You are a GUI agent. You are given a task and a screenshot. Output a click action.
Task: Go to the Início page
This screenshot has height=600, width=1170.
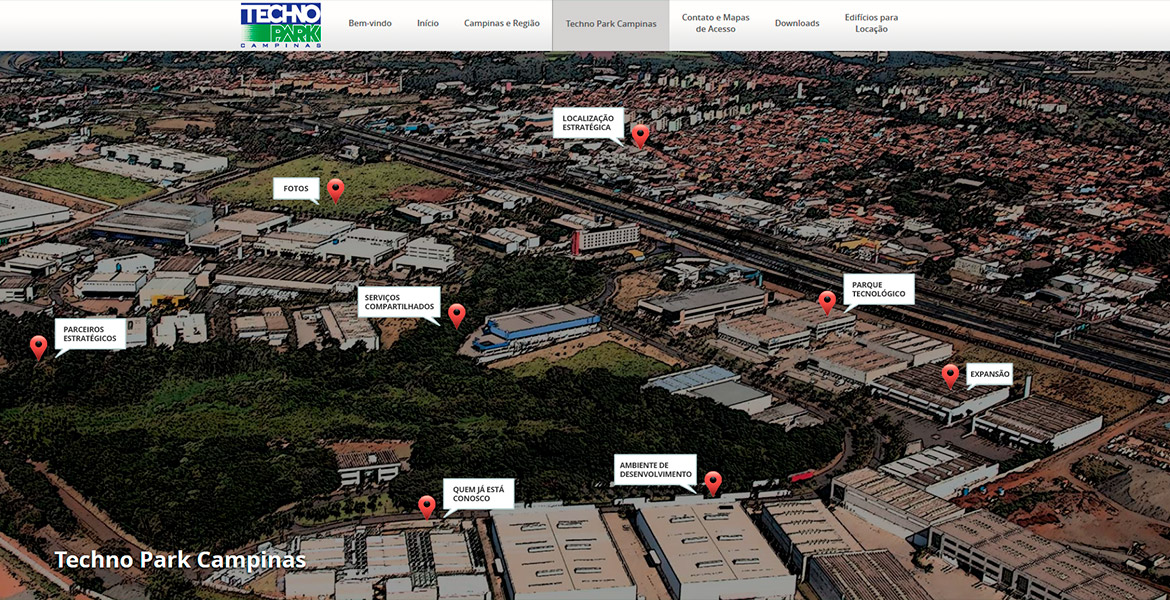[428, 23]
